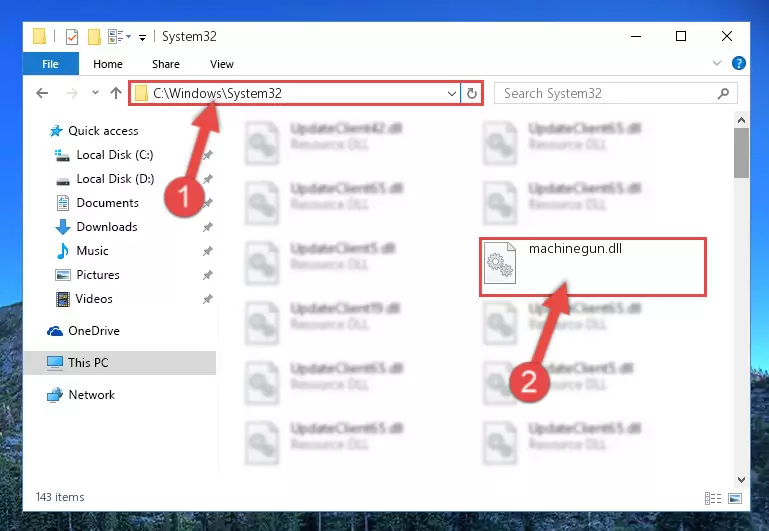The height and width of the screenshot is (531, 769).
Task: Open the address bar history dropdown
Action: [x=452, y=93]
